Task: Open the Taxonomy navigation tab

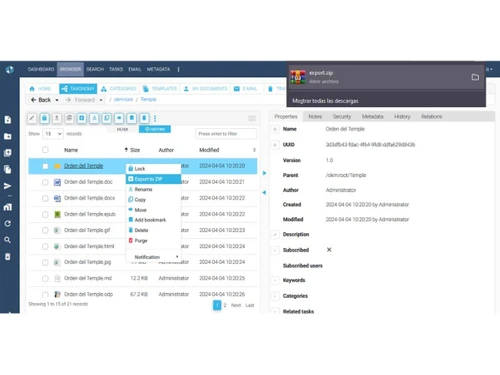Action: [x=78, y=89]
